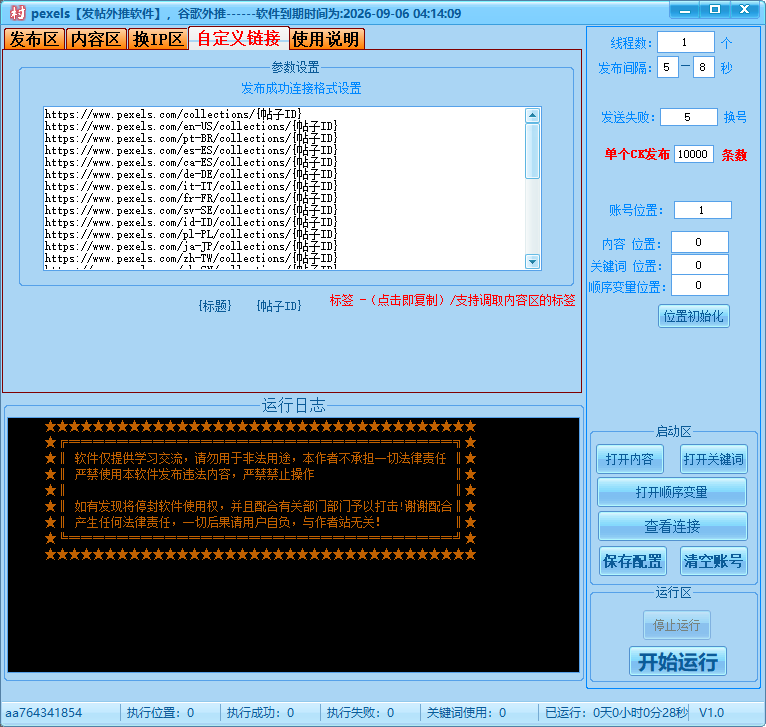The width and height of the screenshot is (766, 727).
Task: Click scroll up arrow in link list
Action: [x=532, y=115]
